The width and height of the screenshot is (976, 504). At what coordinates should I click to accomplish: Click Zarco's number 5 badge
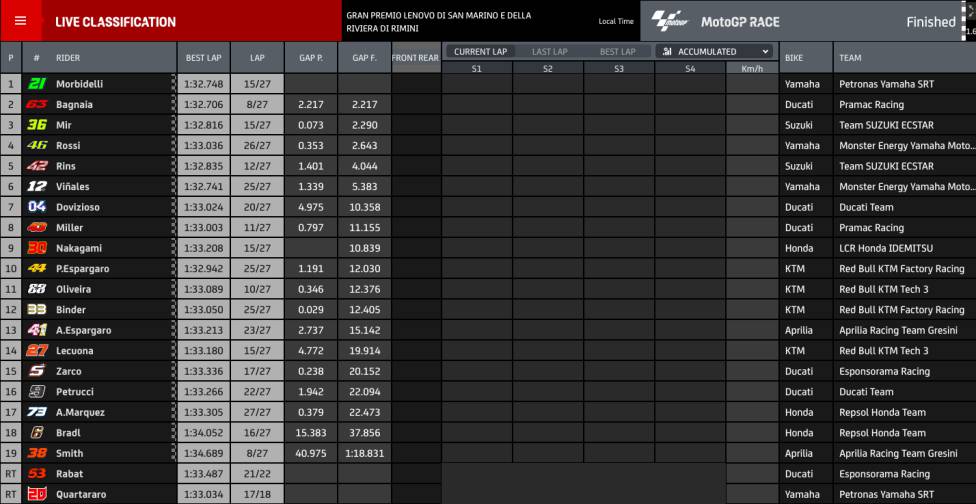37,371
